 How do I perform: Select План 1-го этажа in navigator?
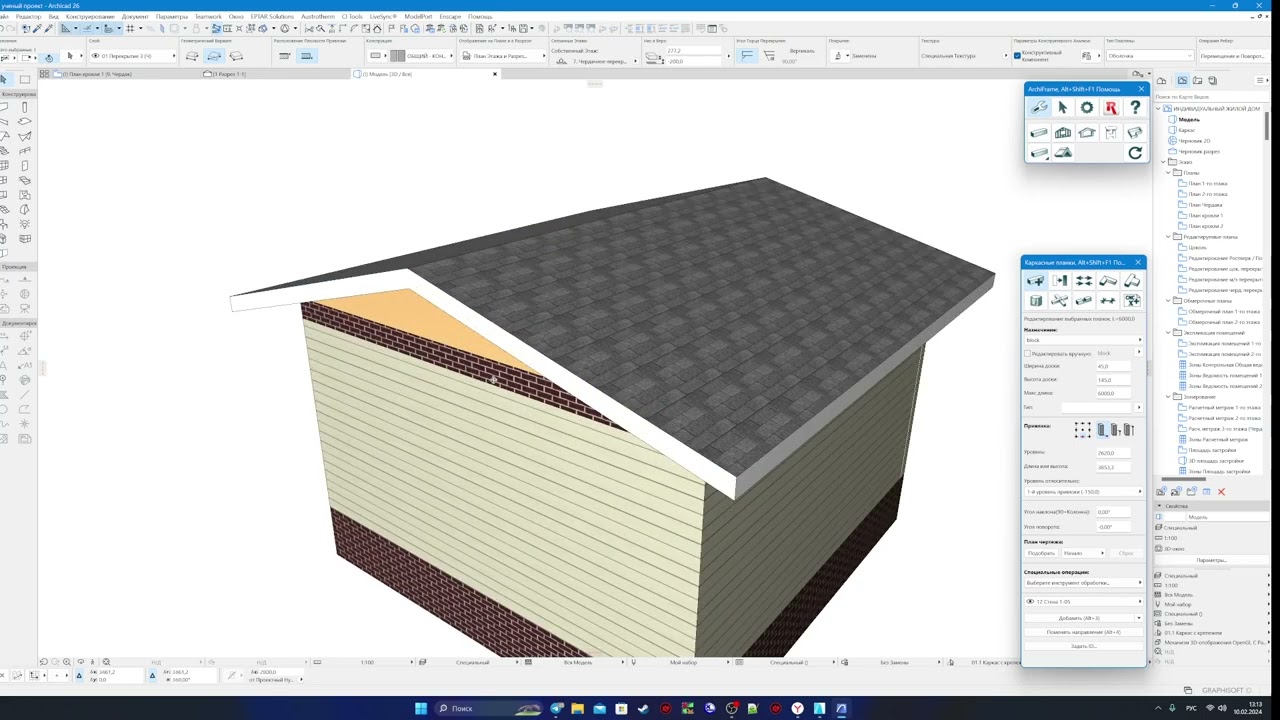(1208, 184)
